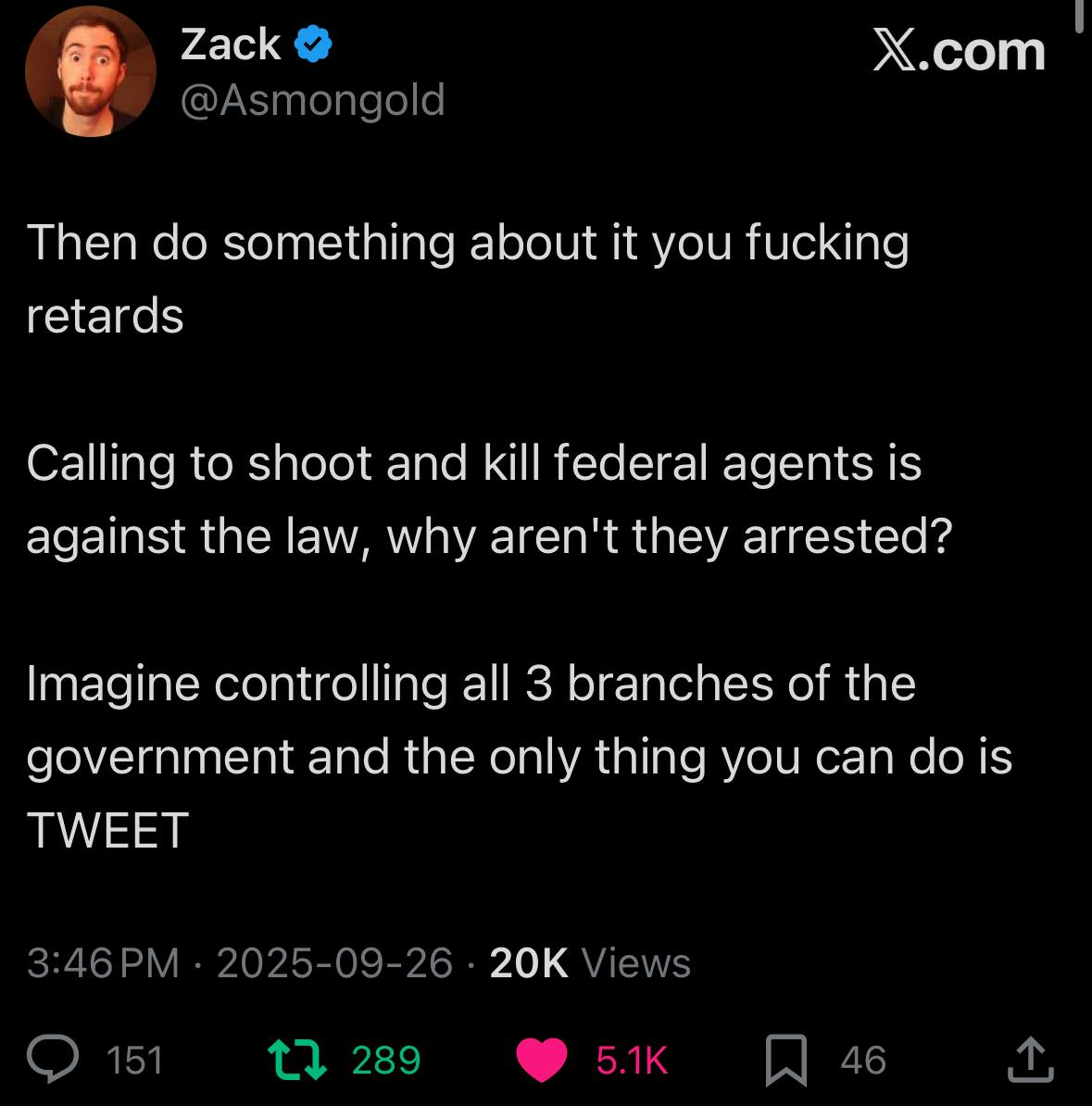
Task: Click the 289 reposts count
Action: pyautogui.click(x=386, y=1061)
